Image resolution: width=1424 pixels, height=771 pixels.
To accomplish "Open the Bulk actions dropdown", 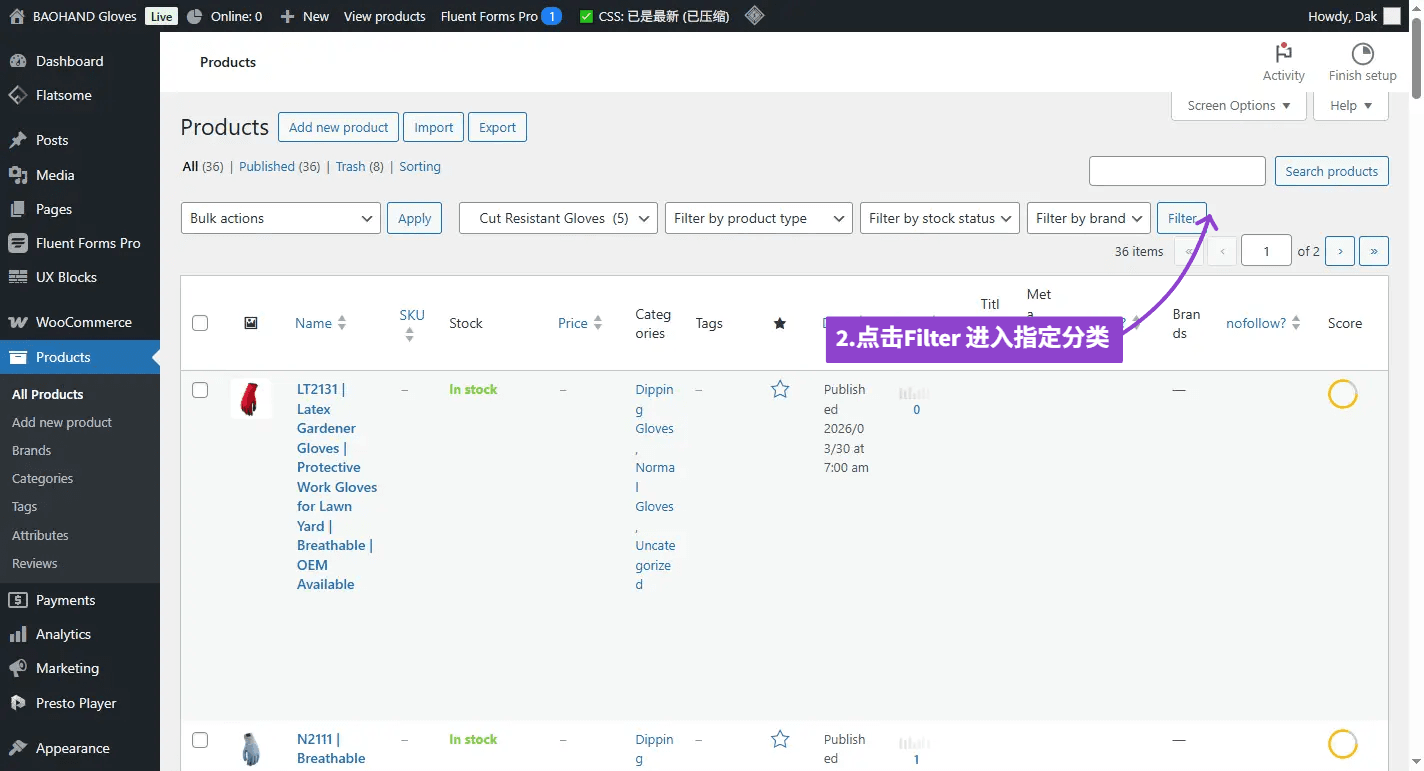I will coord(280,218).
